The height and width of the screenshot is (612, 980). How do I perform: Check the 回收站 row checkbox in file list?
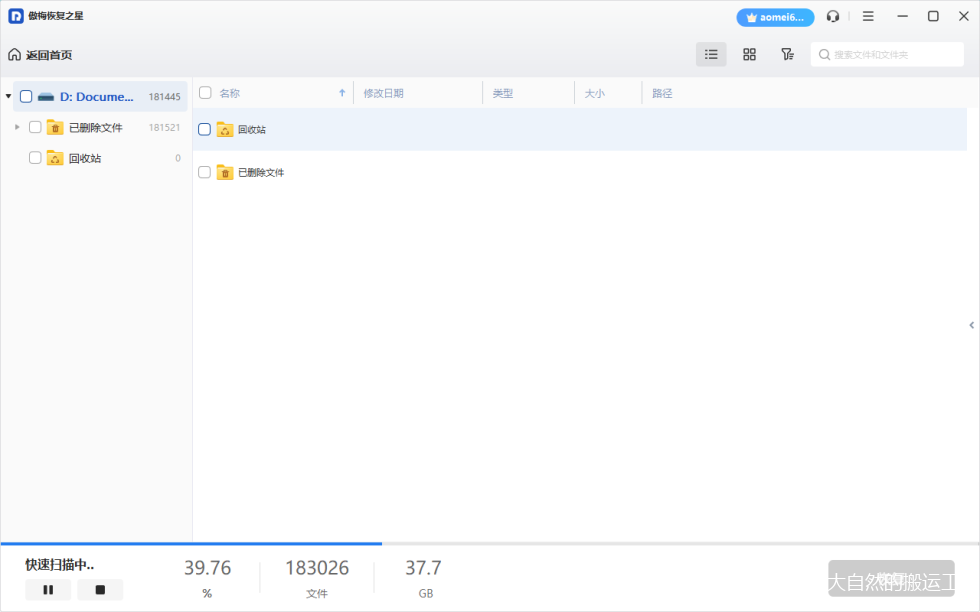coord(204,129)
